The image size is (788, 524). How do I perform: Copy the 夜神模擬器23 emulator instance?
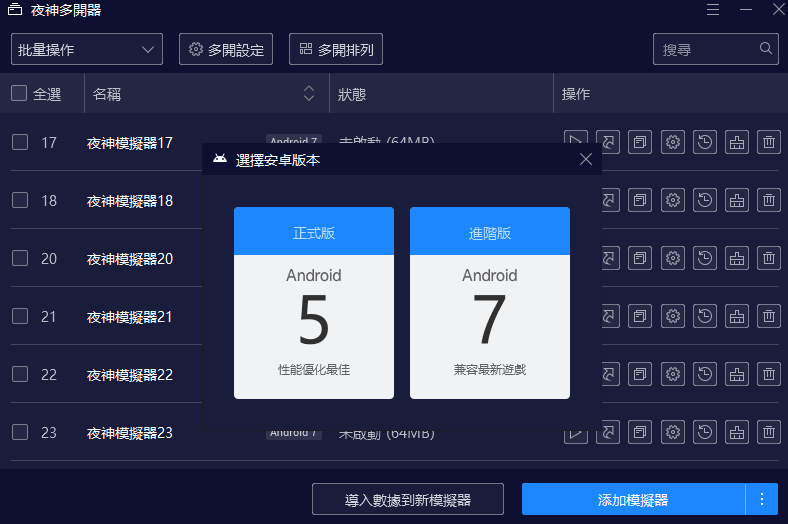[x=640, y=432]
